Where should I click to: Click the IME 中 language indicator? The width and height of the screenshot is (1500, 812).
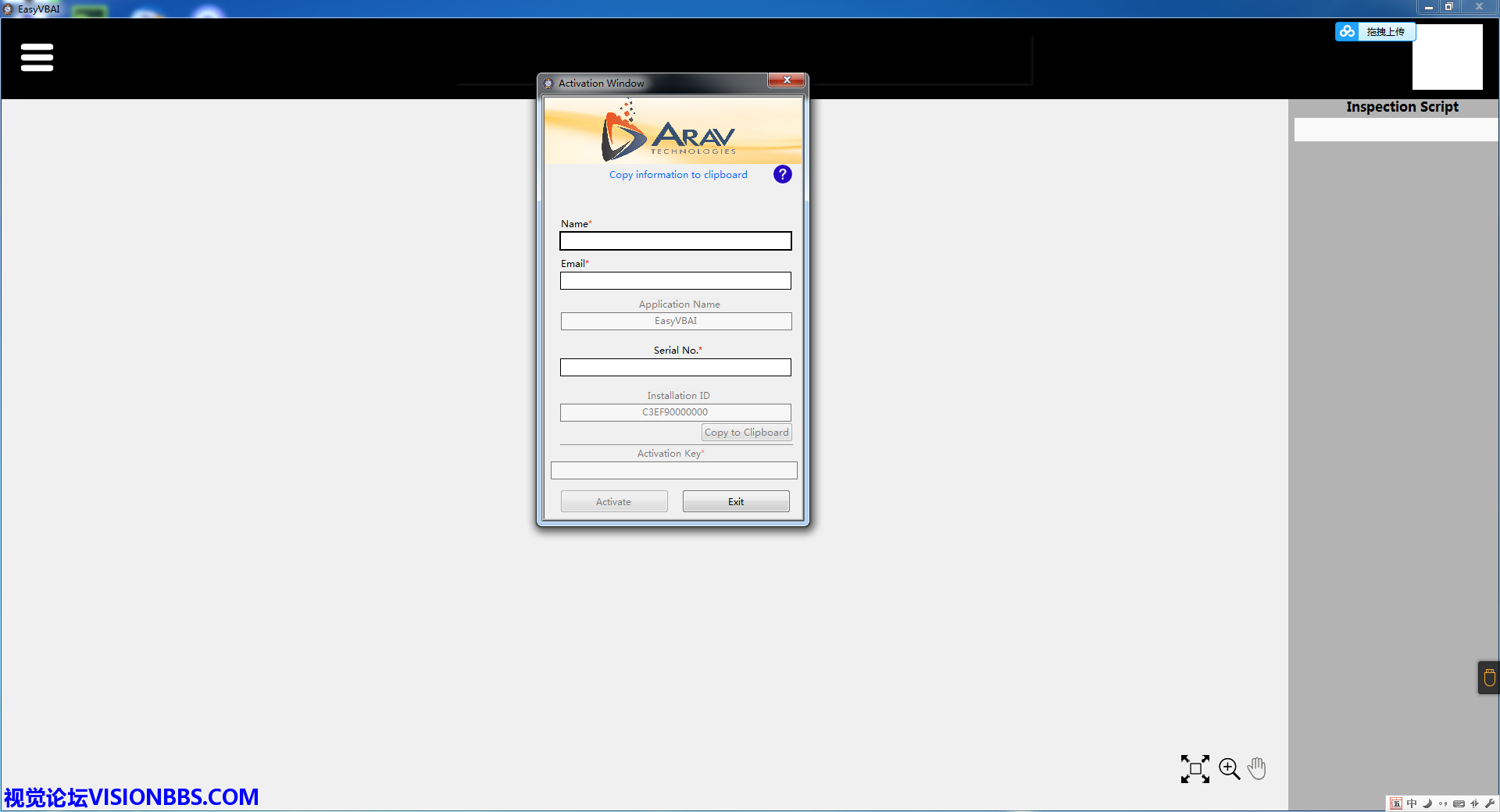[1412, 803]
